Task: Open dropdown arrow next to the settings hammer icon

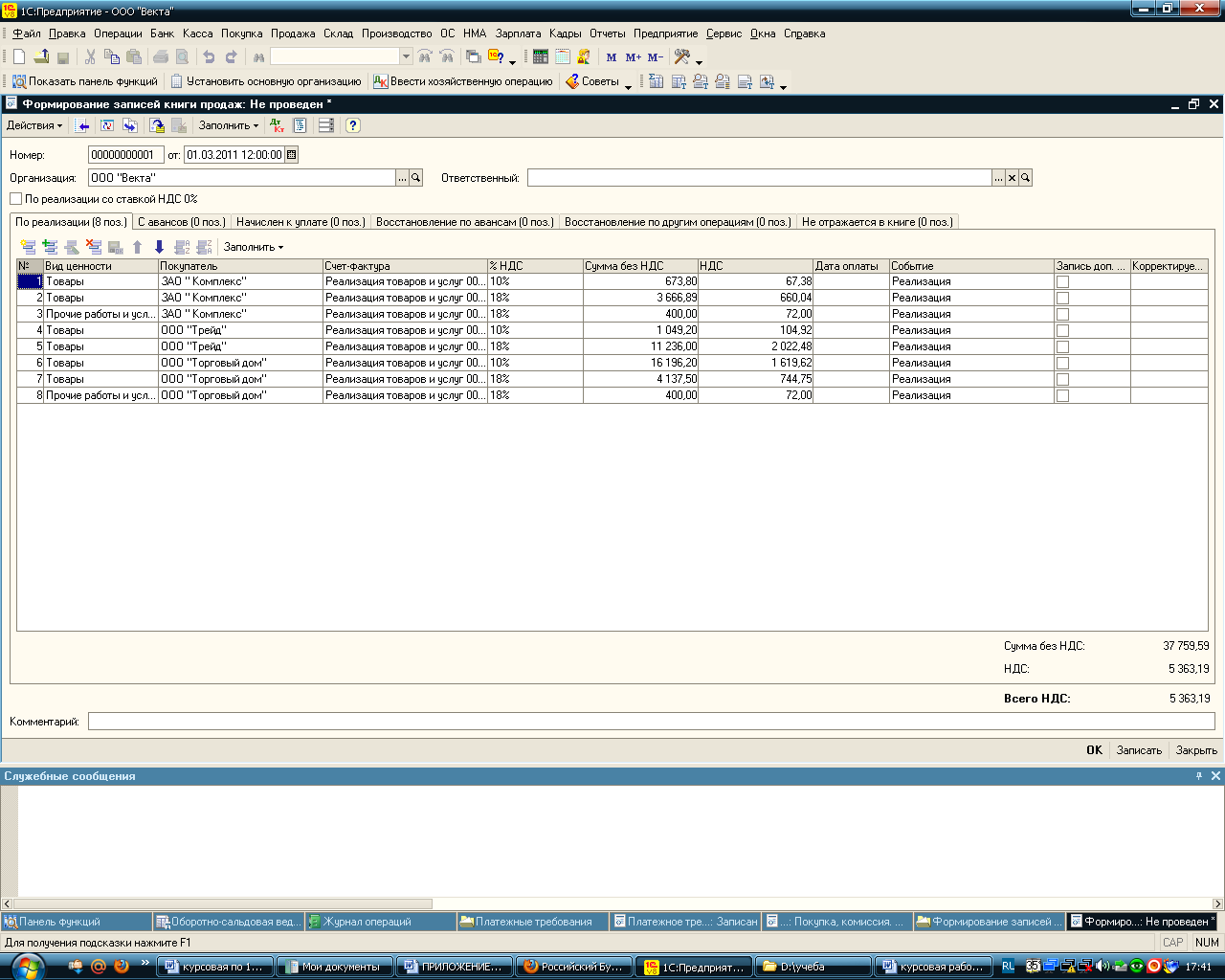Action: tap(699, 62)
